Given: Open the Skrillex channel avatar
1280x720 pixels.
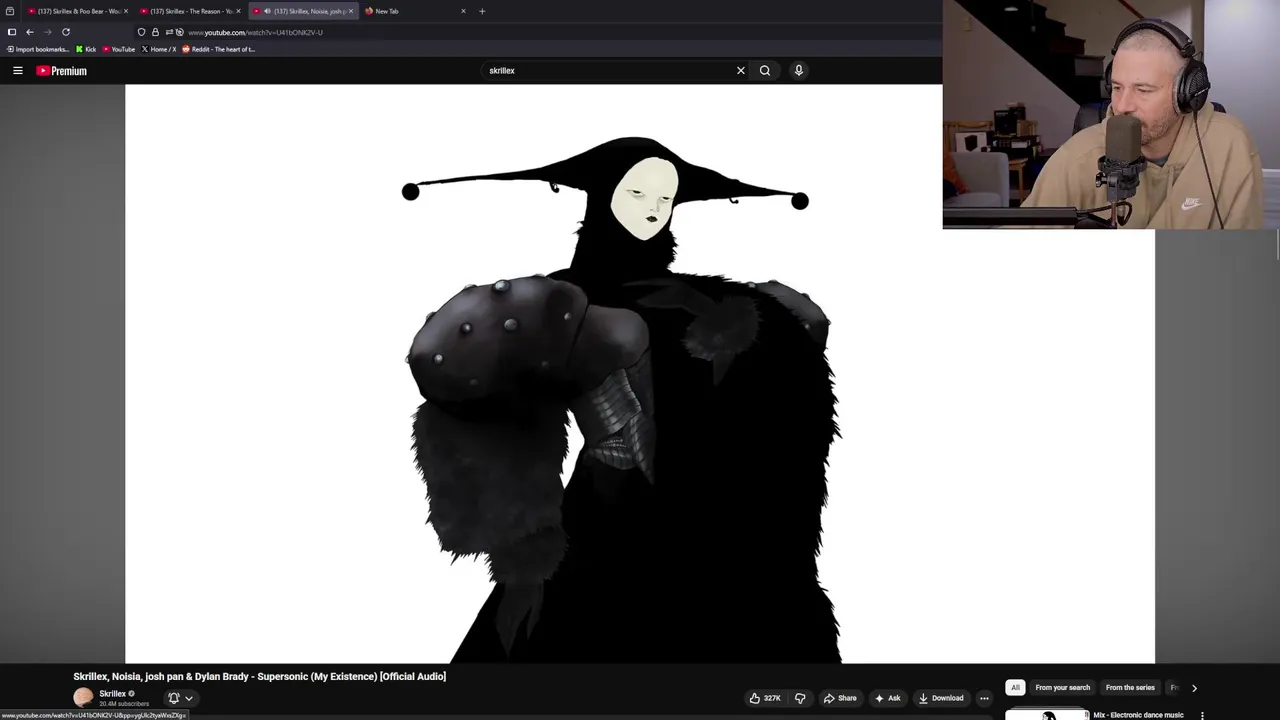Looking at the screenshot, I should (x=83, y=698).
